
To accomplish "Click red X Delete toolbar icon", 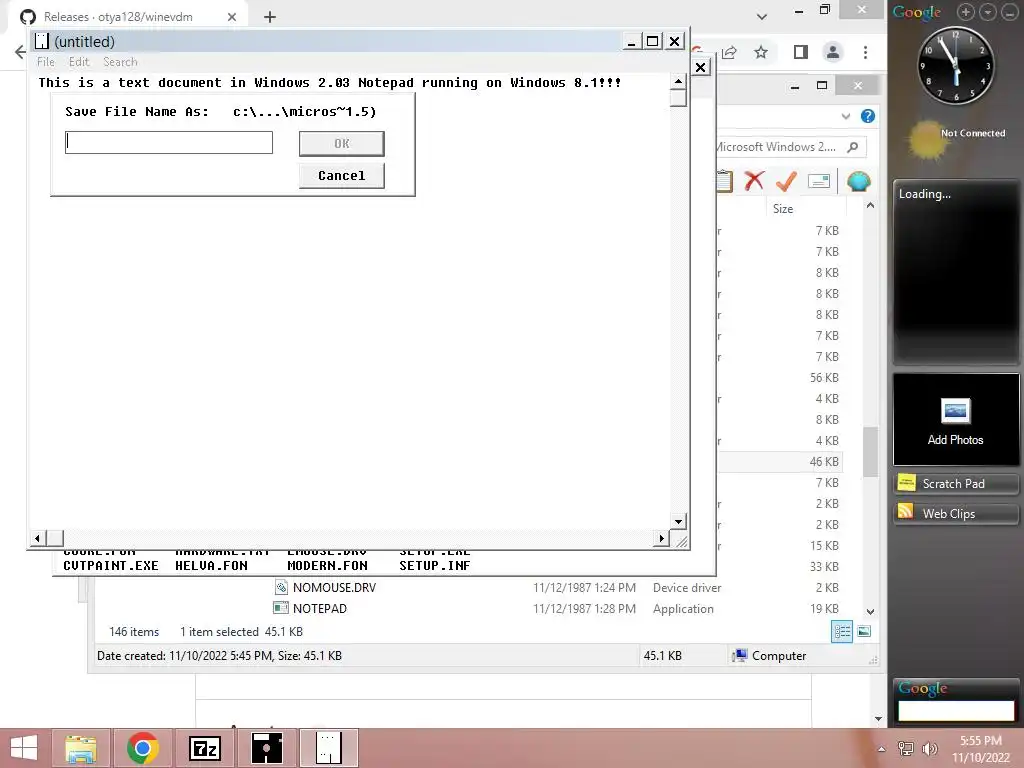I will point(754,181).
